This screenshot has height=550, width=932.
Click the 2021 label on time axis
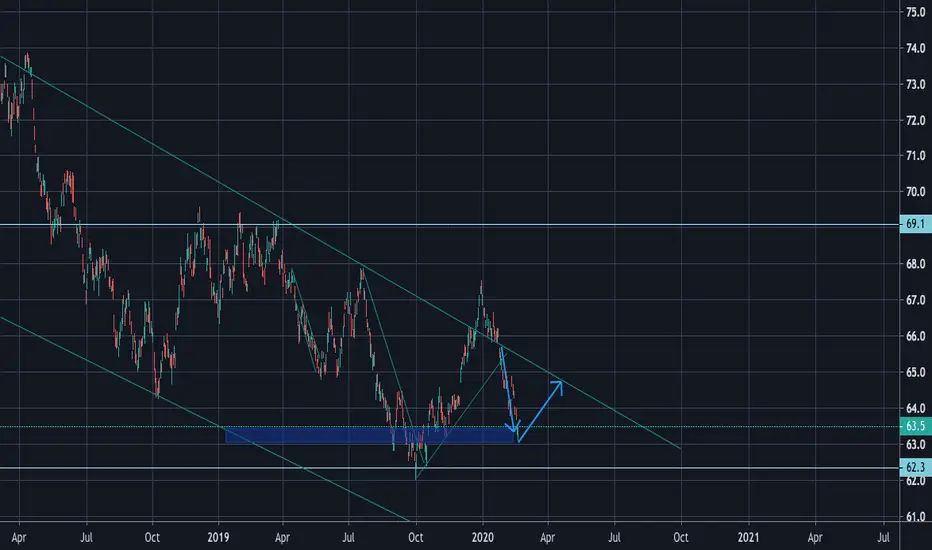pos(748,538)
